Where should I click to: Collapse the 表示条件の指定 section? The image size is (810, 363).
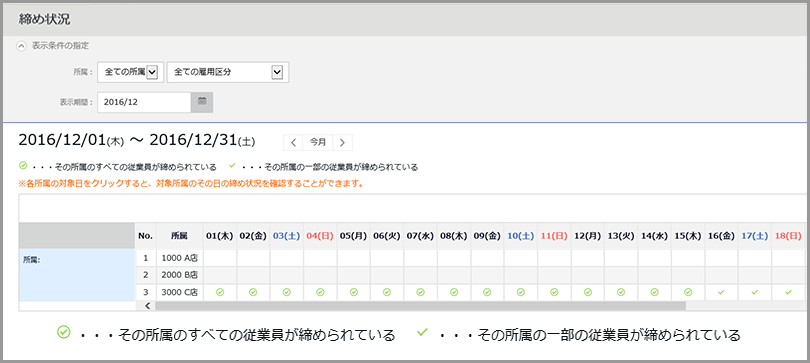tap(21, 46)
